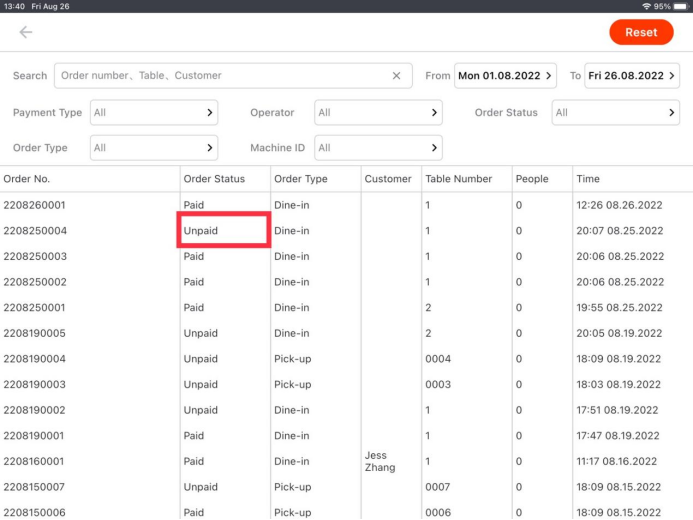Click the Time column header
Viewport: 693px width, 520px height.
pos(588,179)
